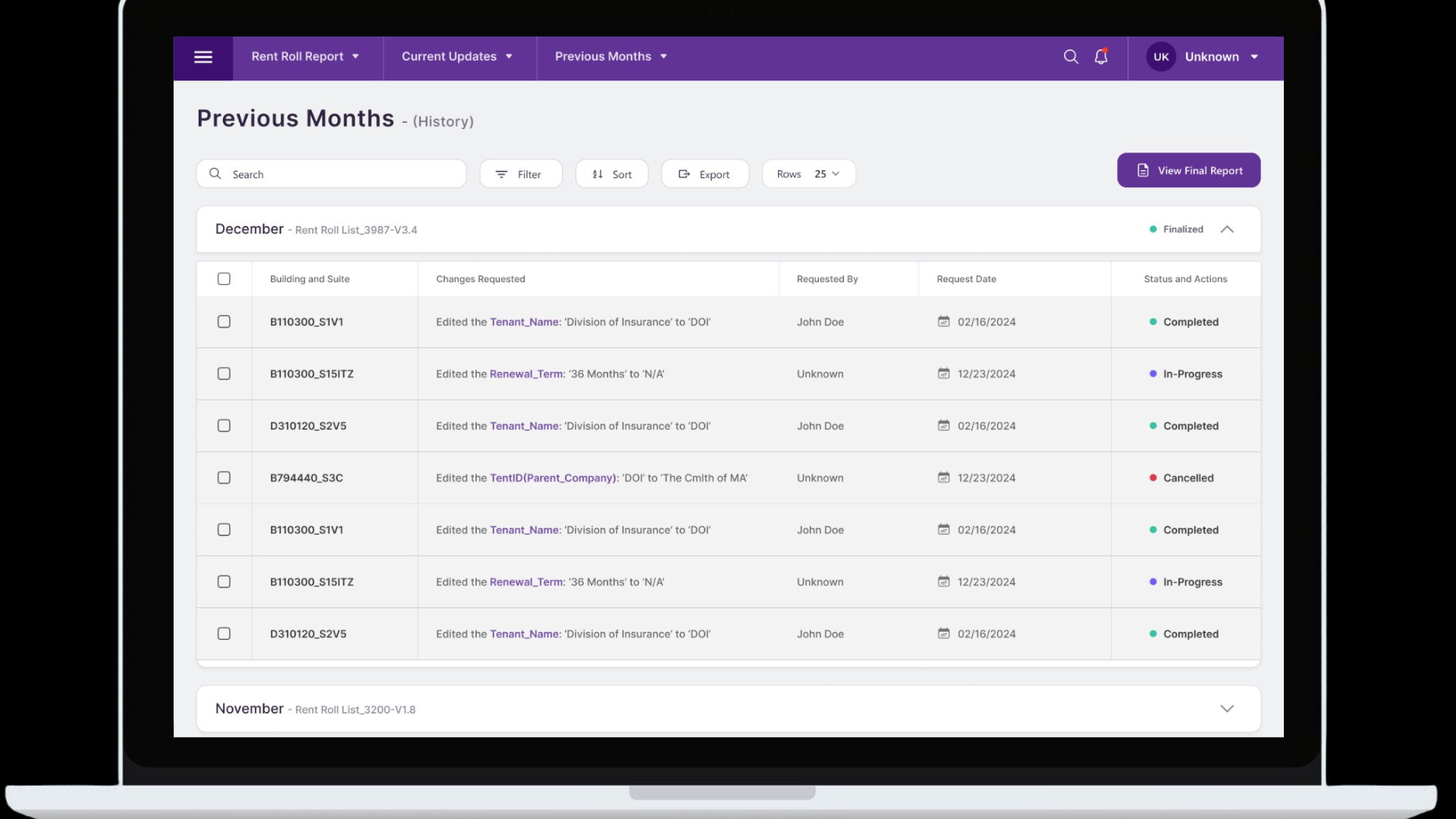The width and height of the screenshot is (1456, 819).
Task: Open the Rent Roll Report menu
Action: point(304,56)
